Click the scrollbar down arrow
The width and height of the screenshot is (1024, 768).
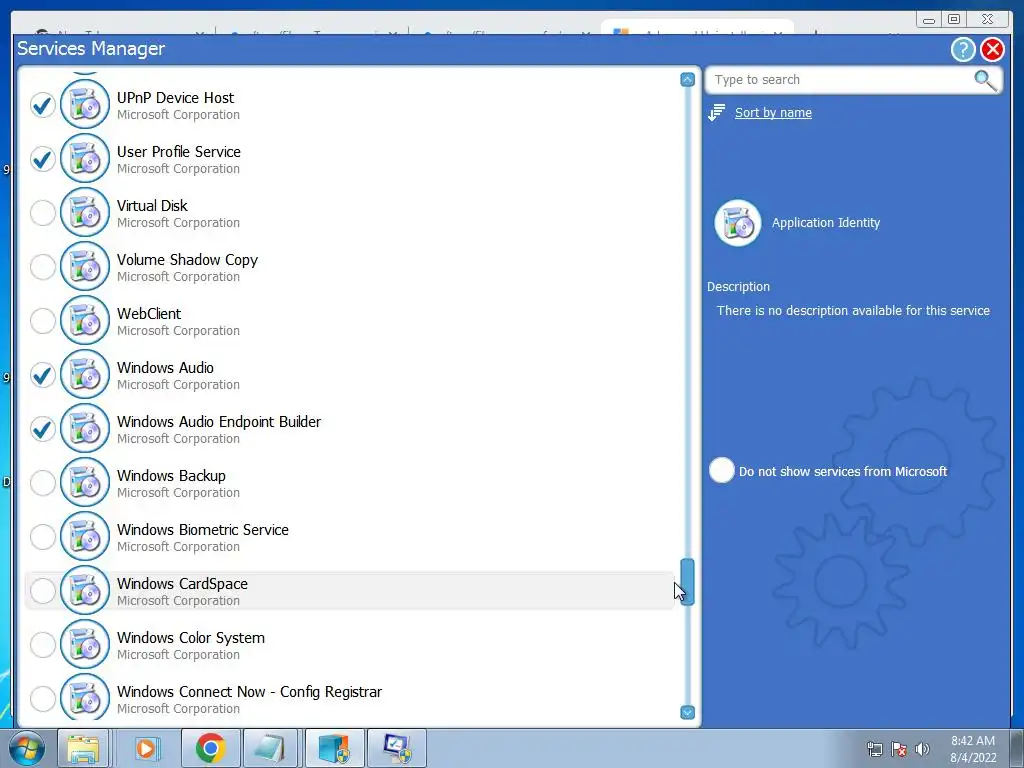click(687, 712)
